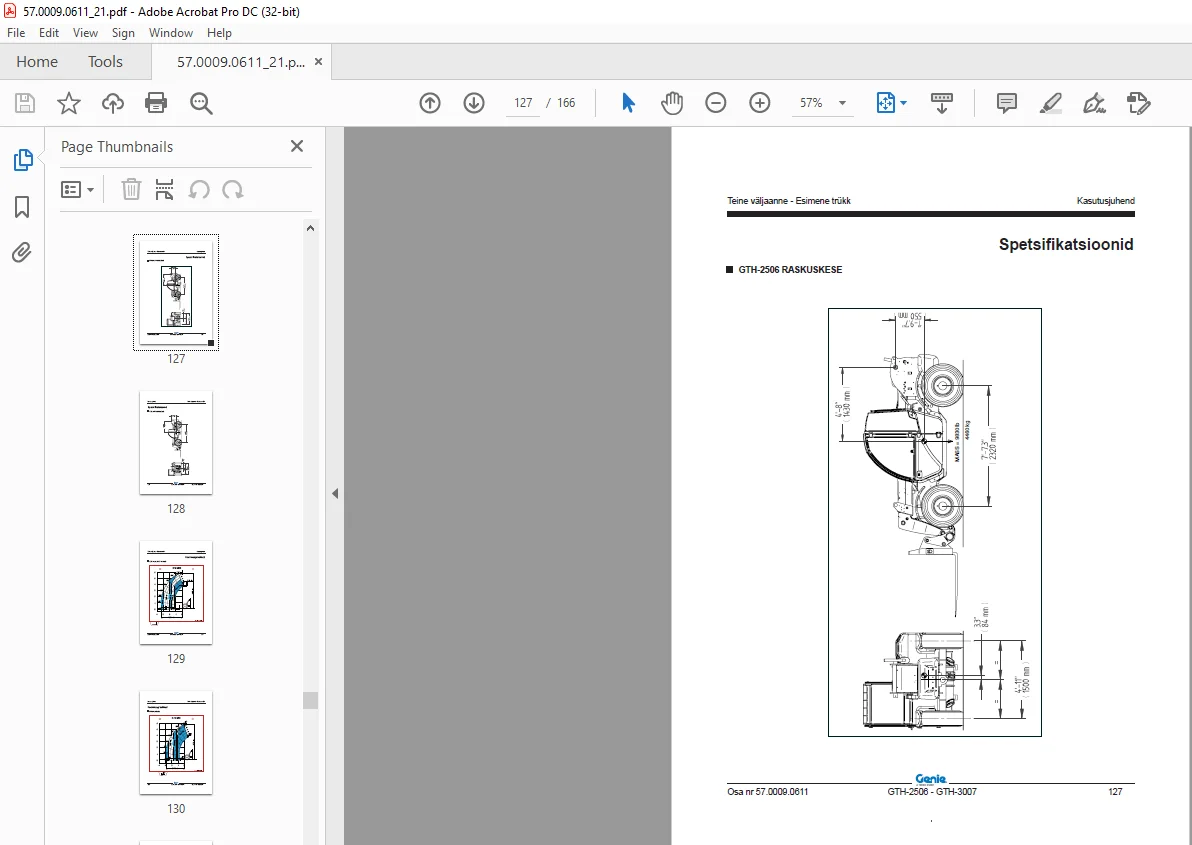Click the Osa nr 57.0009.0611 footer text
The height and width of the screenshot is (845, 1192).
768,792
